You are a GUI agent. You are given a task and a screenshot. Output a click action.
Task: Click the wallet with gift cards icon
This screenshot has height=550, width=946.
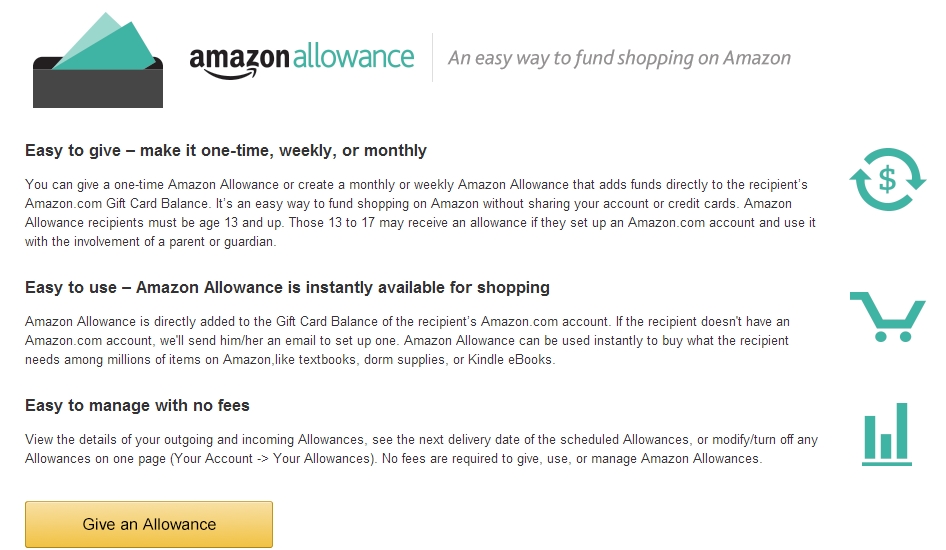tap(97, 62)
